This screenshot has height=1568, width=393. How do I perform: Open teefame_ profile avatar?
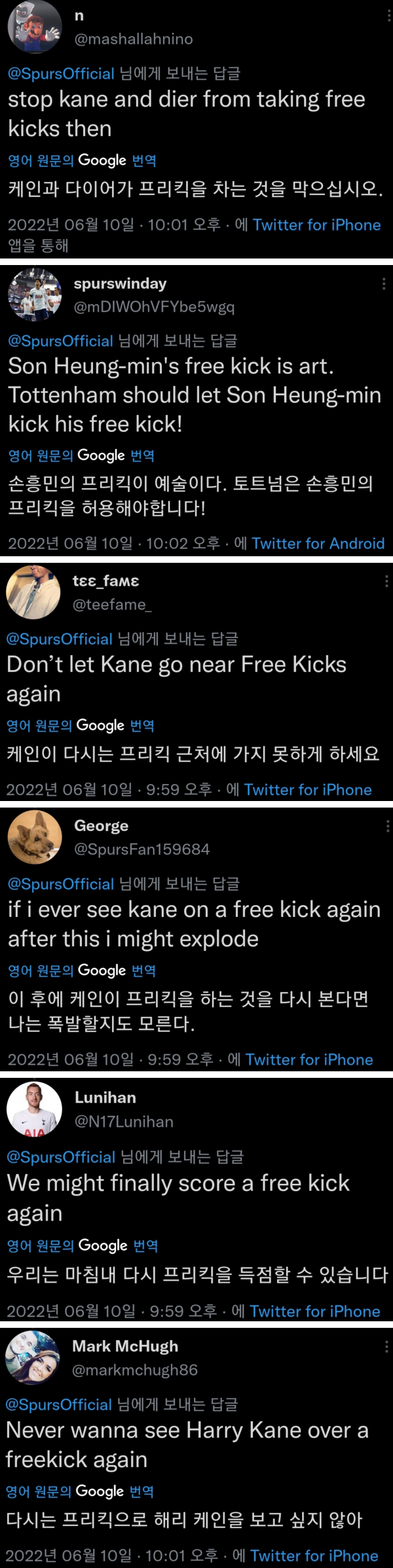[x=33, y=592]
